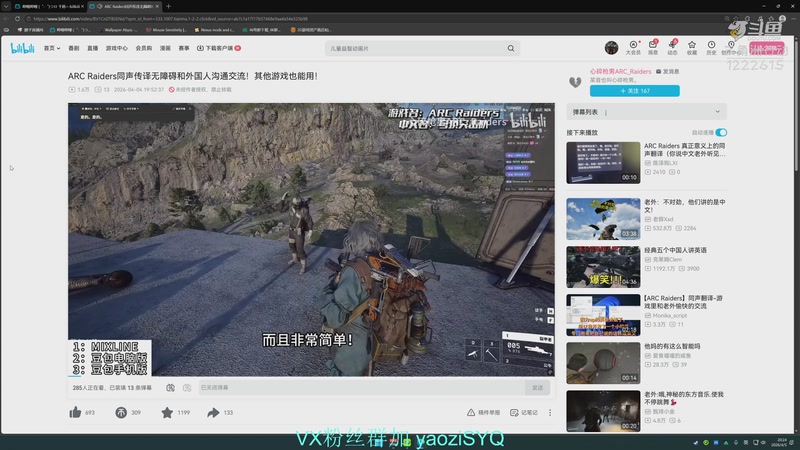Open 番剧 navigation item
Screen dimensions: 800x450
coord(74,48)
